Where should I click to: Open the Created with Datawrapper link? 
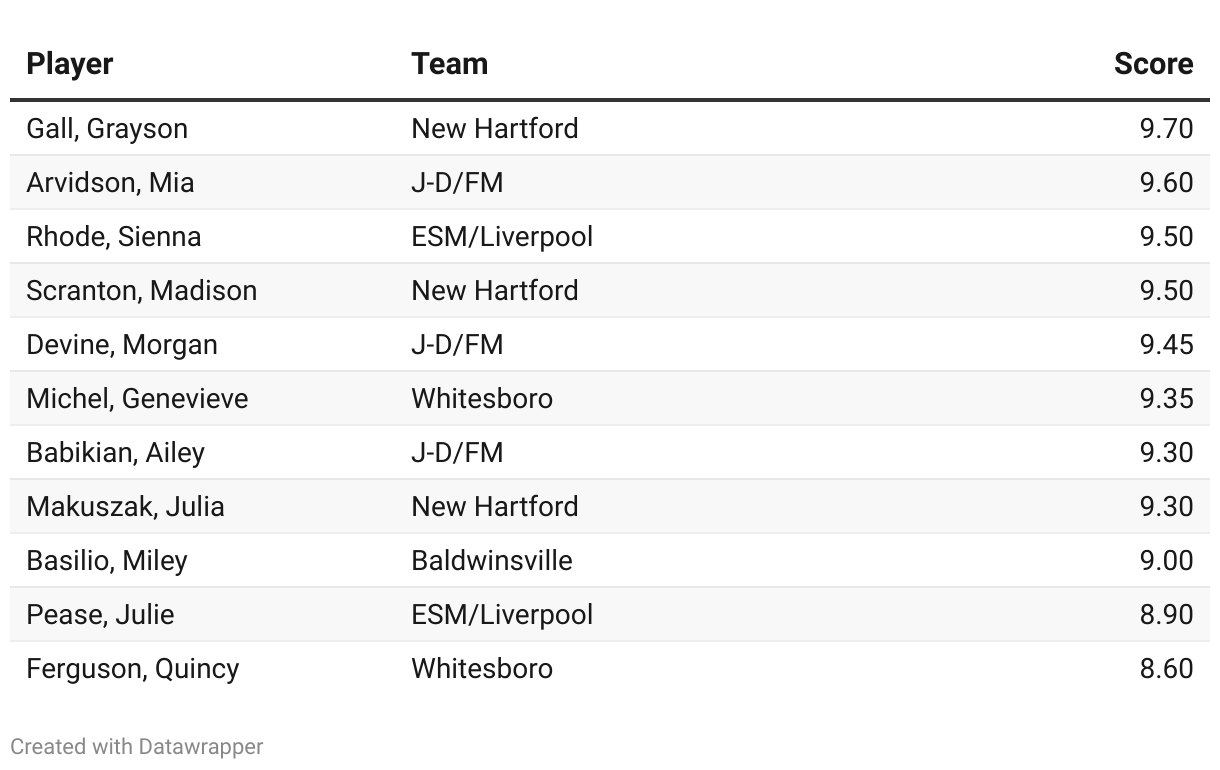click(137, 747)
